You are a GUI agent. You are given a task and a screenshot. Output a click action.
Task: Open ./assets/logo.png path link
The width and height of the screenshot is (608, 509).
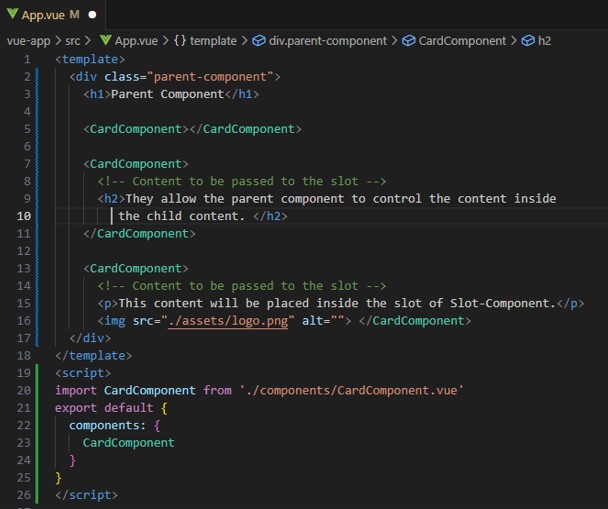[228, 321]
